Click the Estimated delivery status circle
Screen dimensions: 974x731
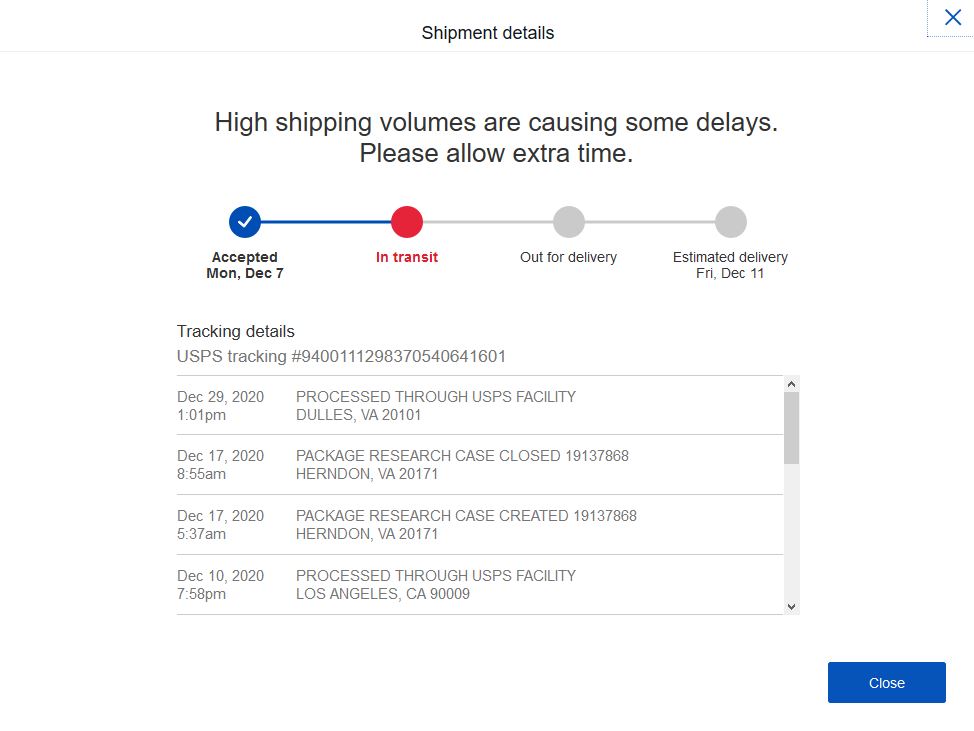click(731, 222)
